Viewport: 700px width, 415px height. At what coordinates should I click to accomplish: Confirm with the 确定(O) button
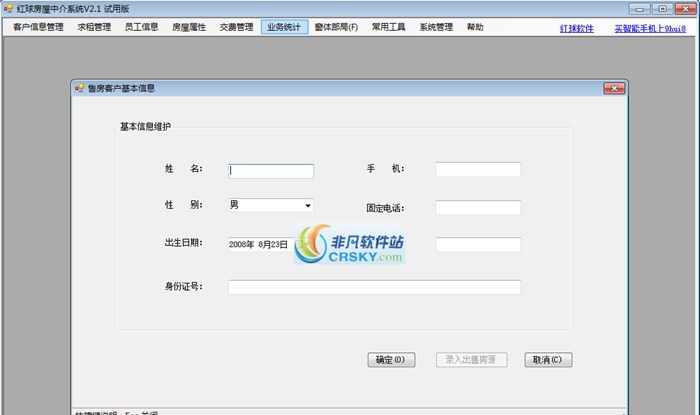click(x=392, y=360)
